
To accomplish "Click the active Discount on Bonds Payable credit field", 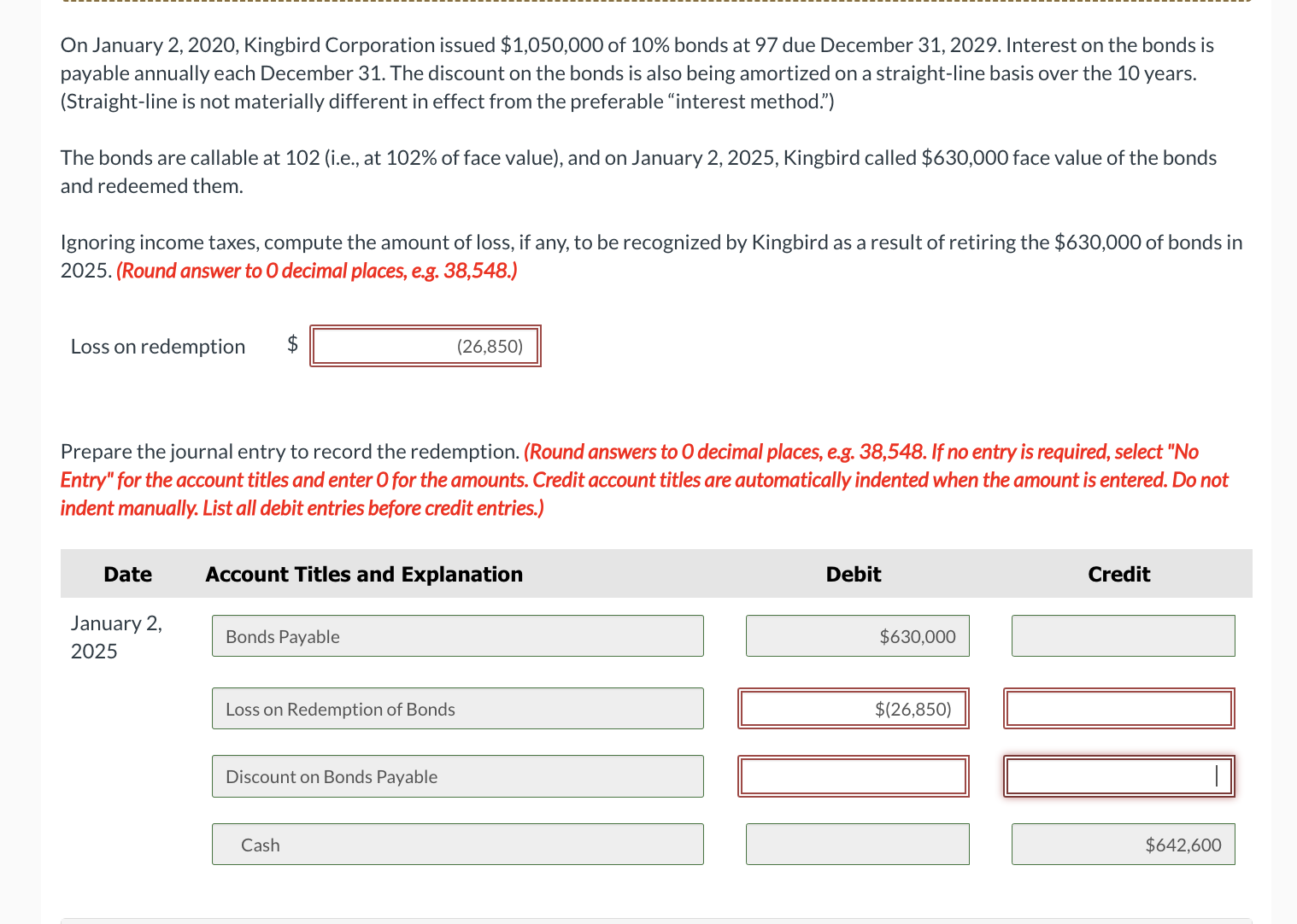I will click(x=1118, y=776).
